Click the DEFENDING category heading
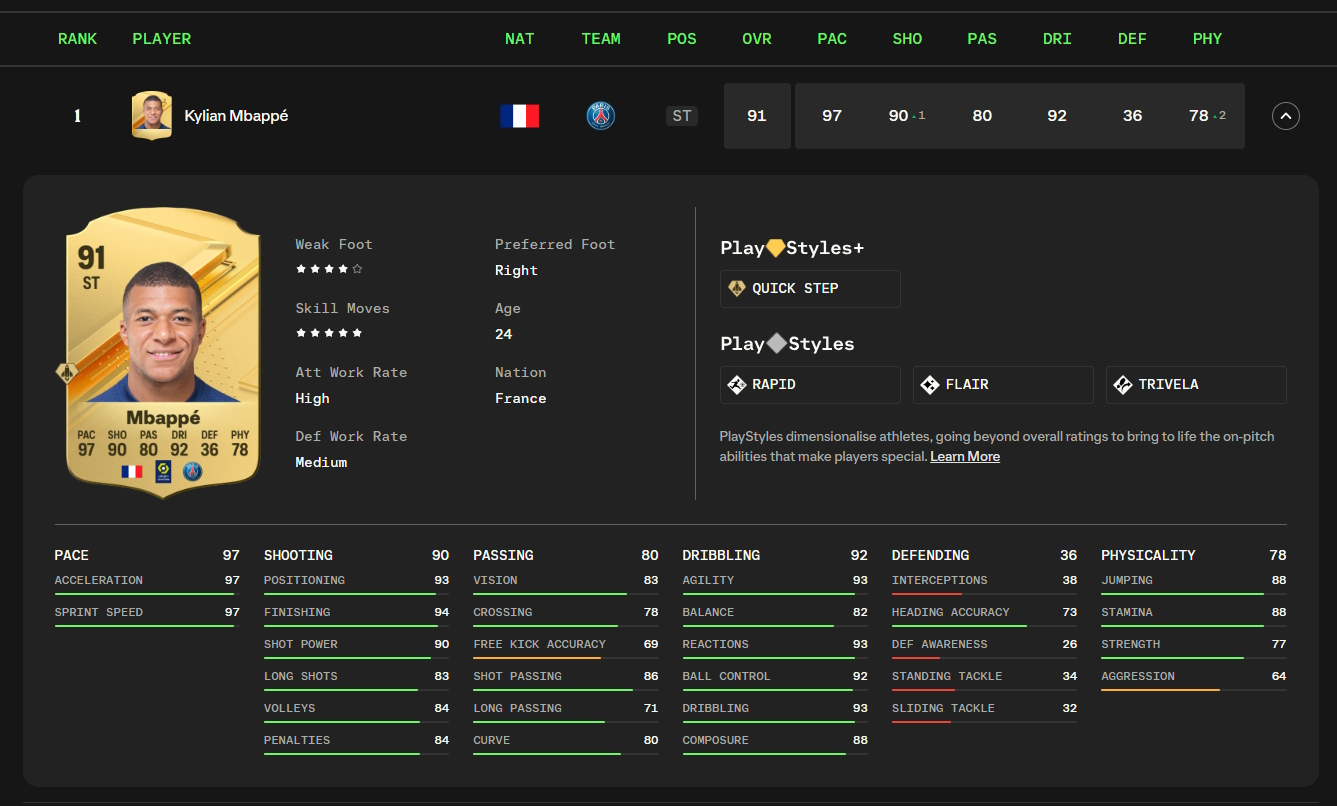 pyautogui.click(x=930, y=555)
